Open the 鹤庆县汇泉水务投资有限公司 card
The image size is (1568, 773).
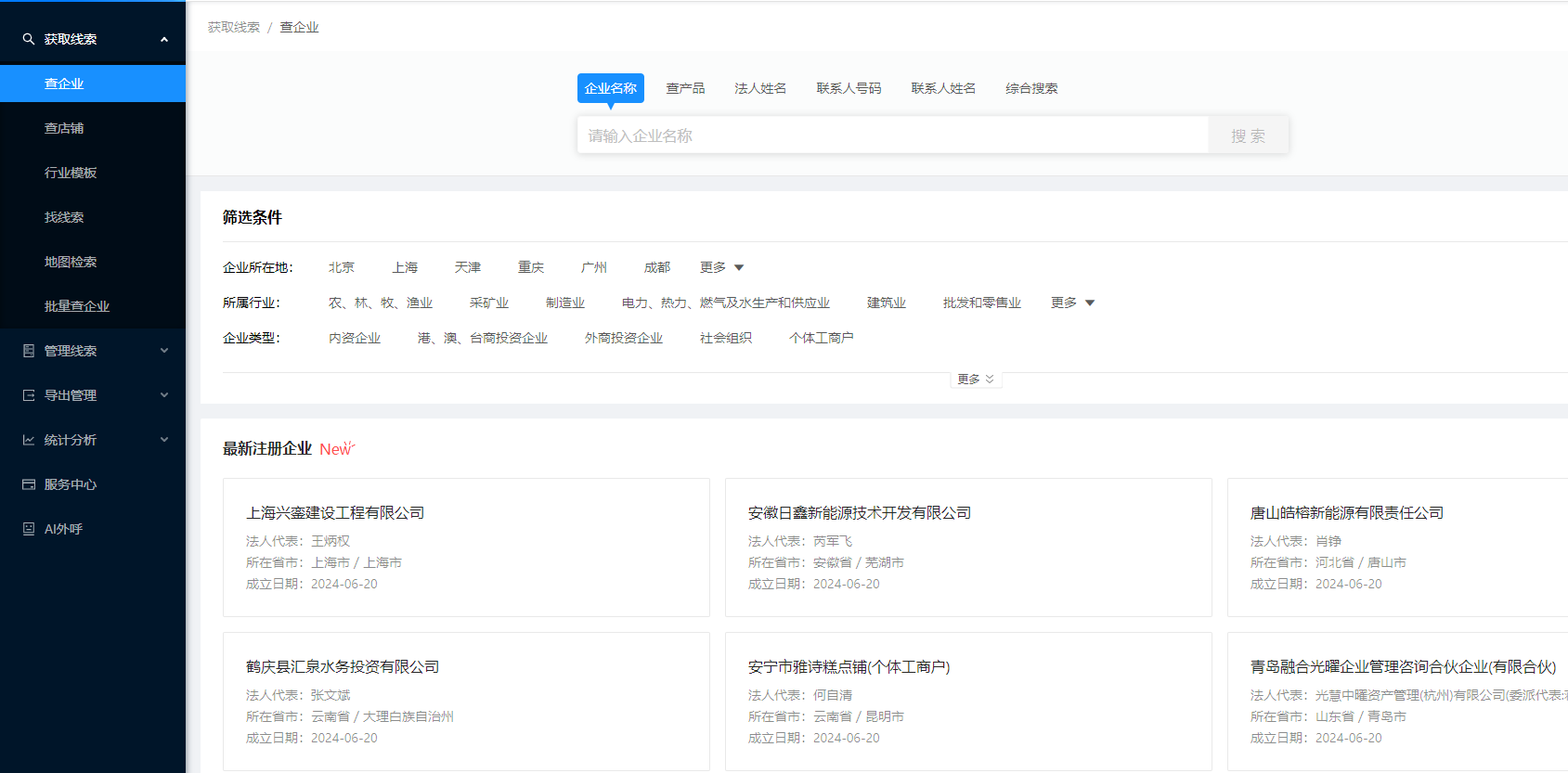(466, 702)
